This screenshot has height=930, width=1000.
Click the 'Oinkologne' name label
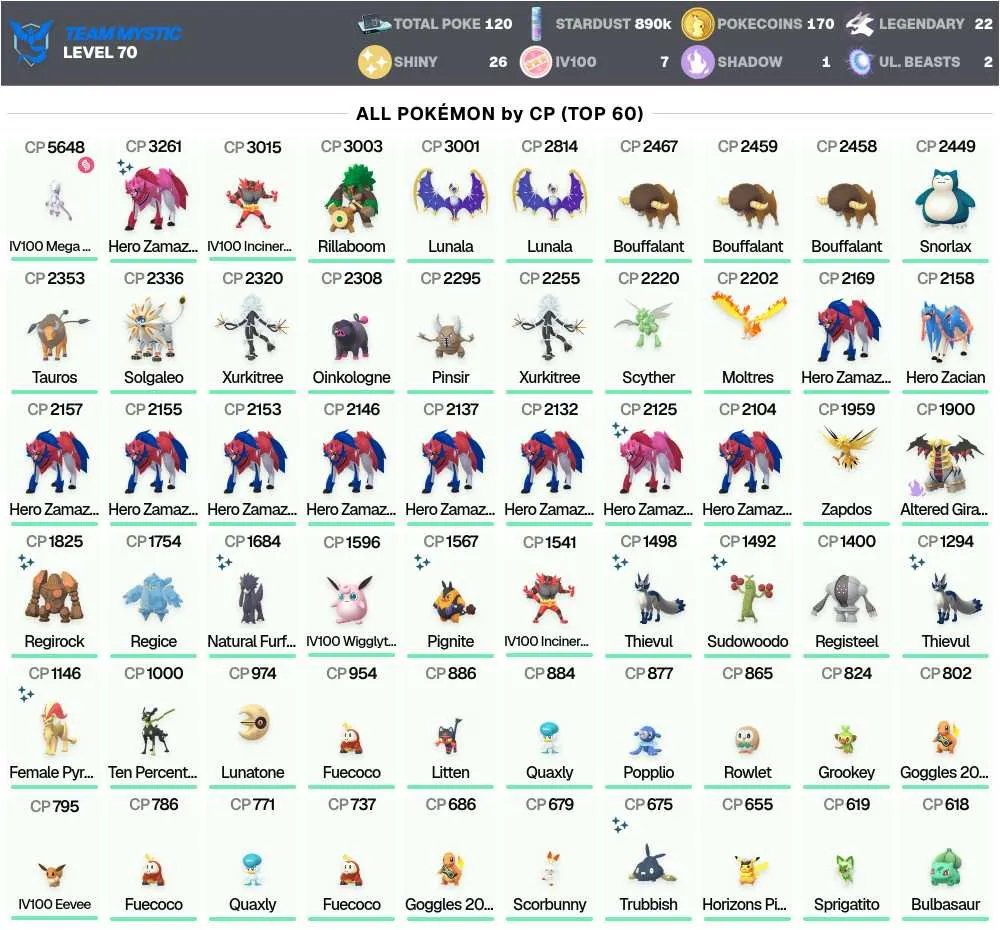[x=351, y=378]
